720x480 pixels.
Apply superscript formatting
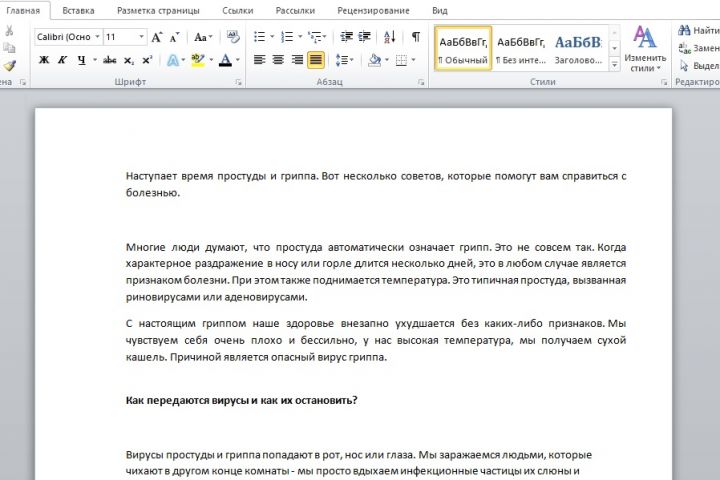[147, 60]
